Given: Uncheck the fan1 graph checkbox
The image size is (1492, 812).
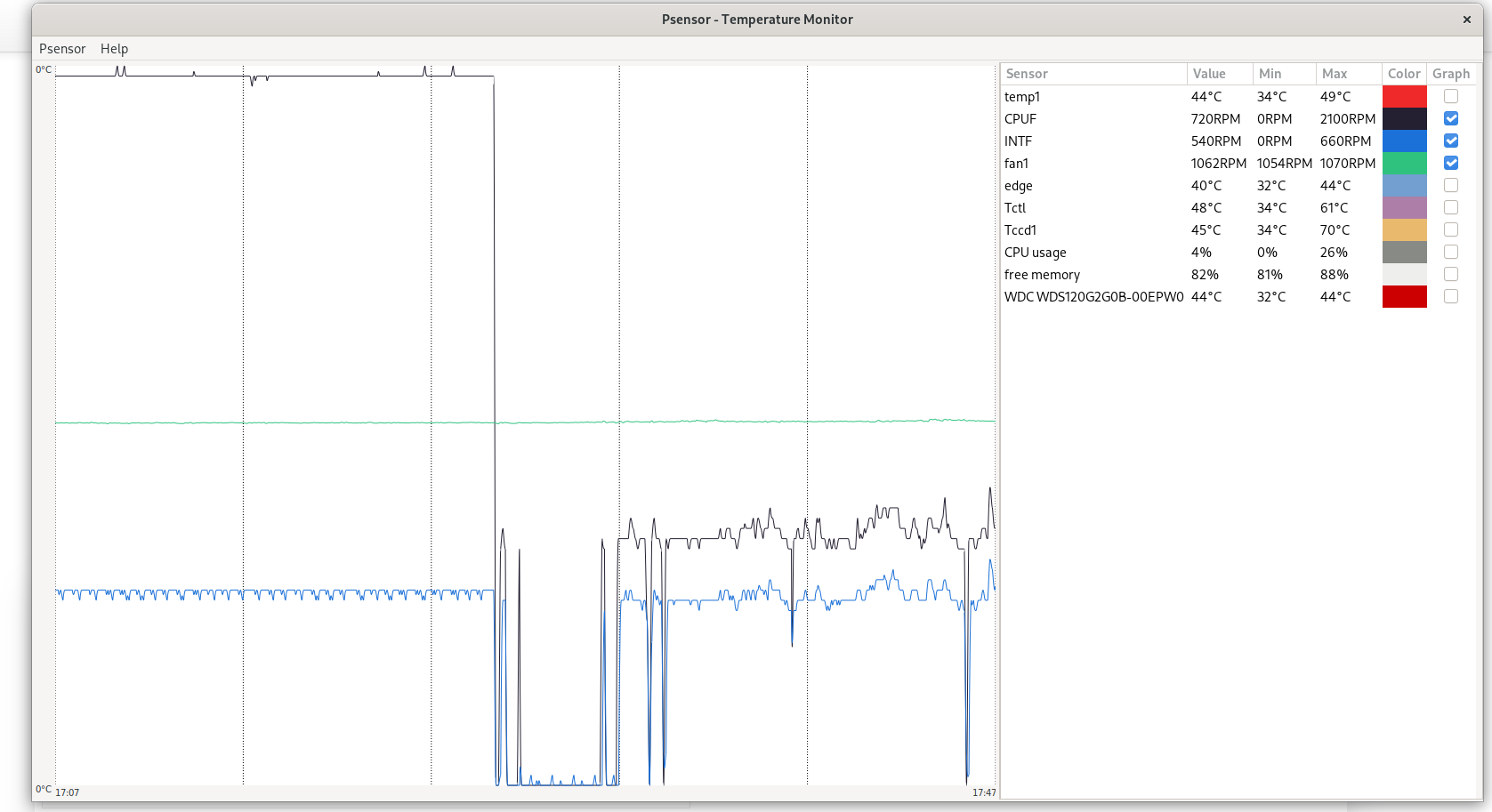Looking at the screenshot, I should [1451, 163].
